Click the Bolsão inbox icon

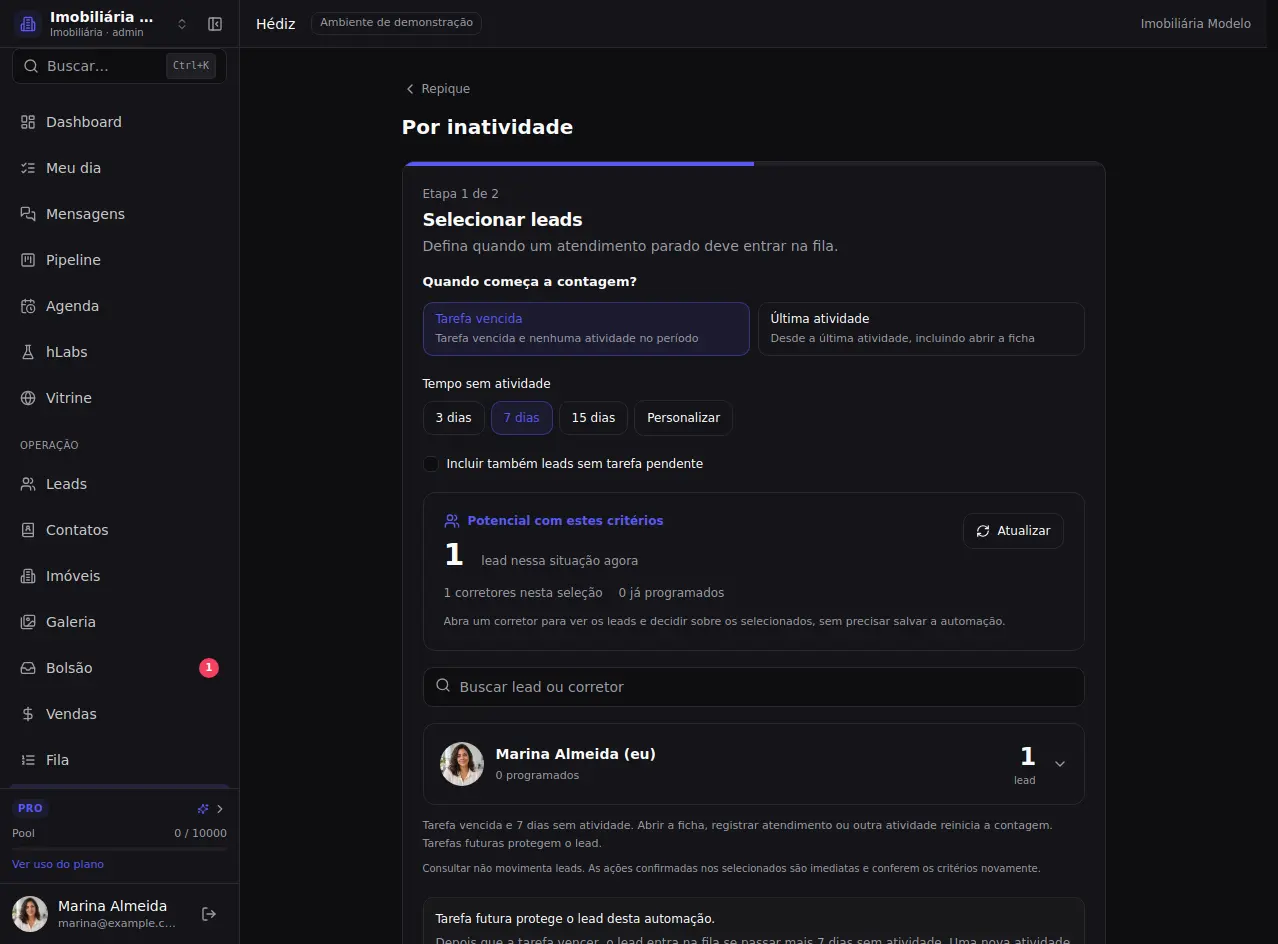tap(28, 668)
